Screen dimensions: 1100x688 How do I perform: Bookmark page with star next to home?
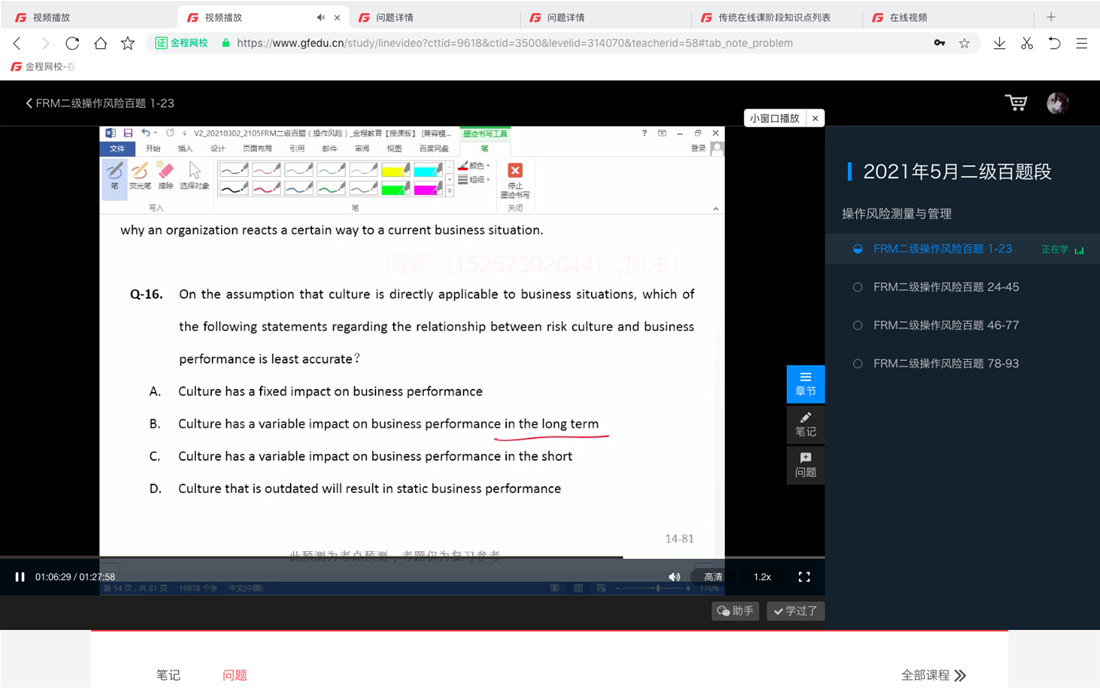(128, 43)
